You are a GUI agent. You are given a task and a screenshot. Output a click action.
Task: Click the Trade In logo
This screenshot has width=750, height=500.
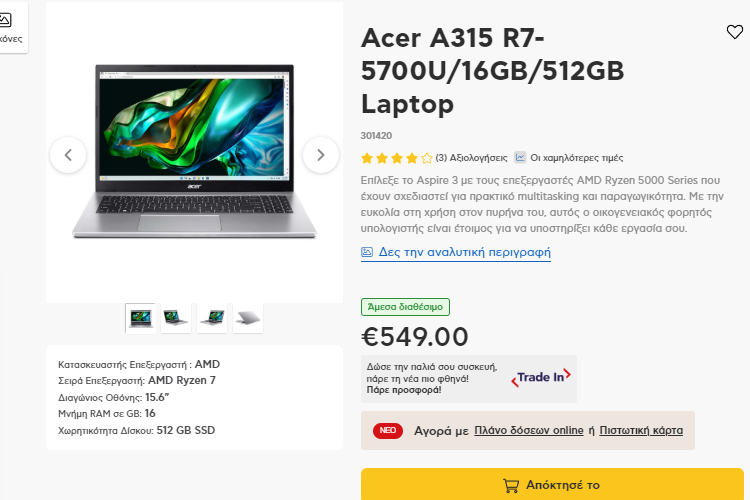pyautogui.click(x=541, y=378)
